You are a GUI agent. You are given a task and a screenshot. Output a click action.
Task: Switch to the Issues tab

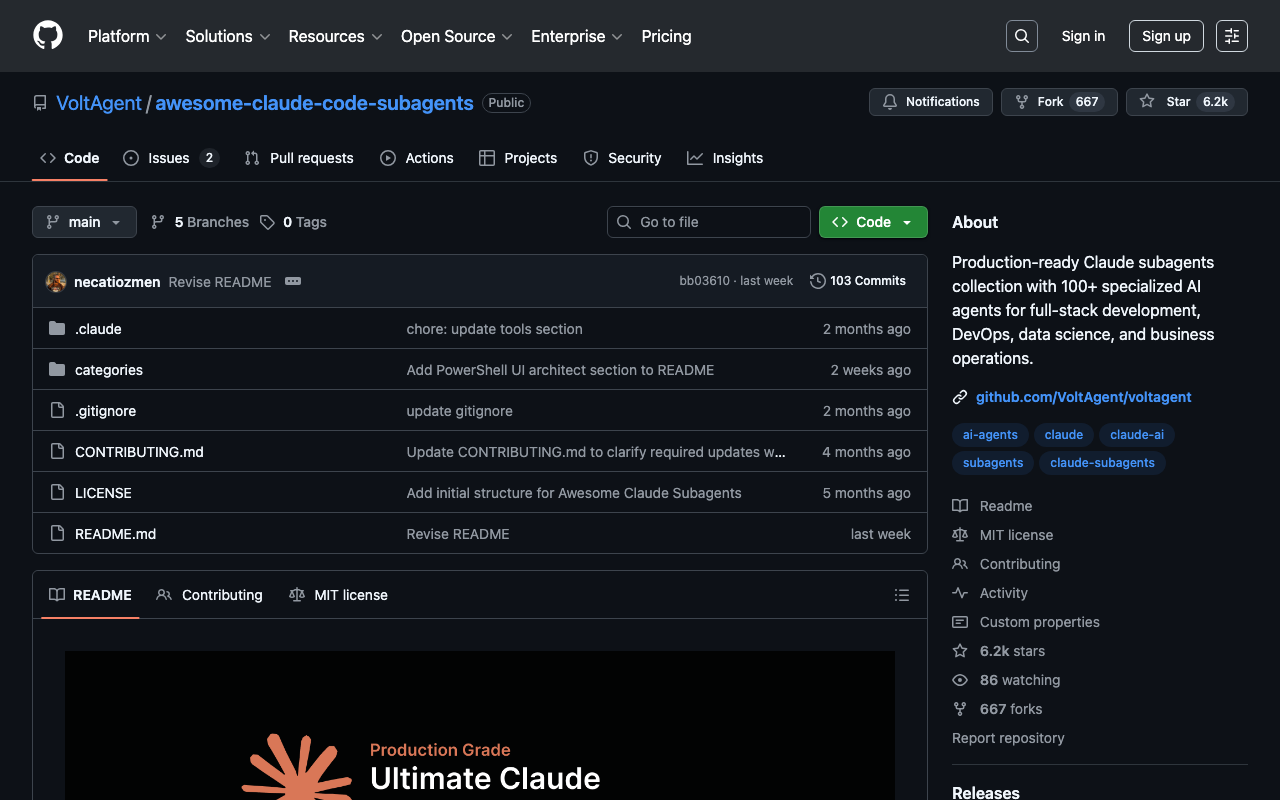coord(169,158)
